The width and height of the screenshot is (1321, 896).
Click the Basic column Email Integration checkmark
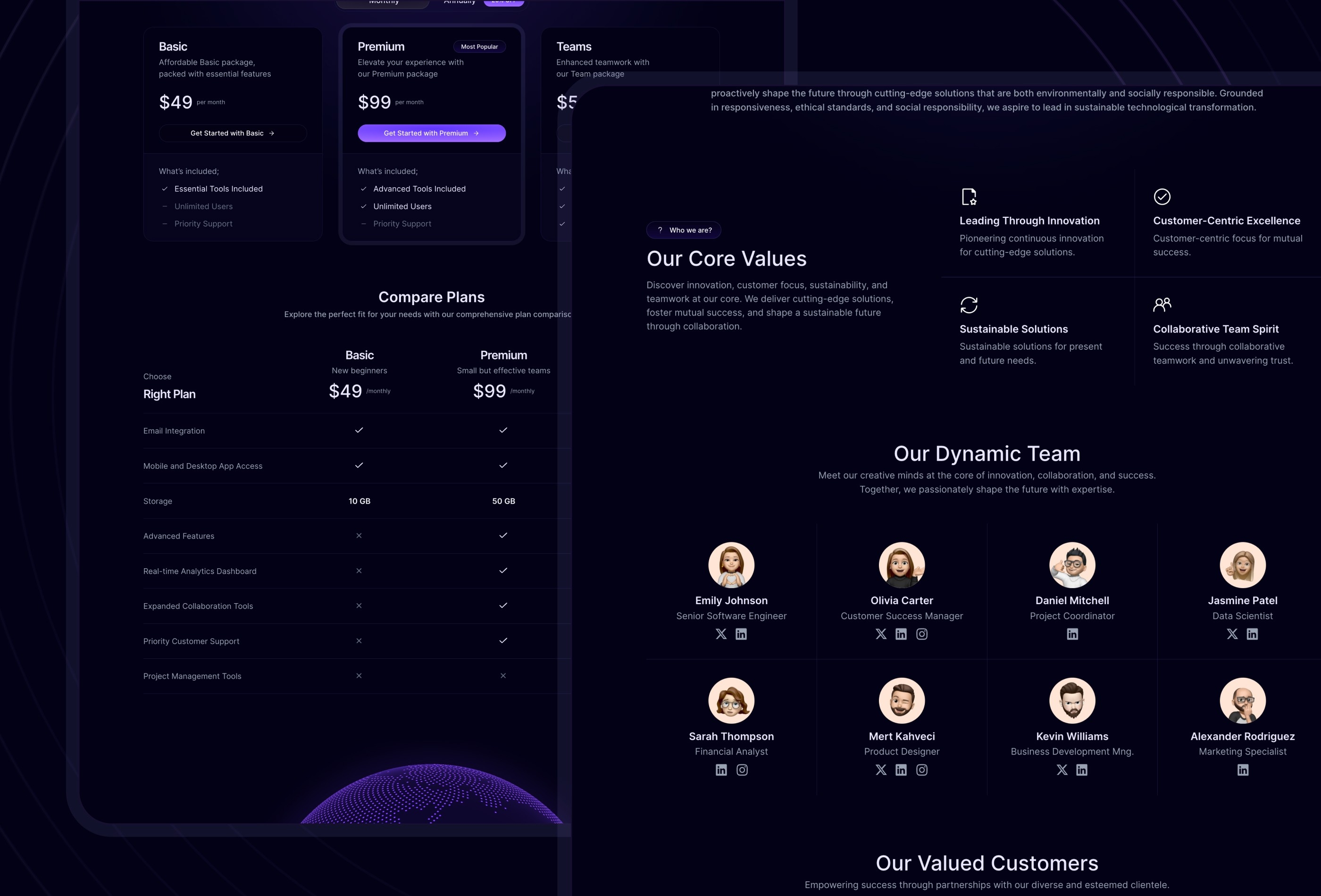359,430
